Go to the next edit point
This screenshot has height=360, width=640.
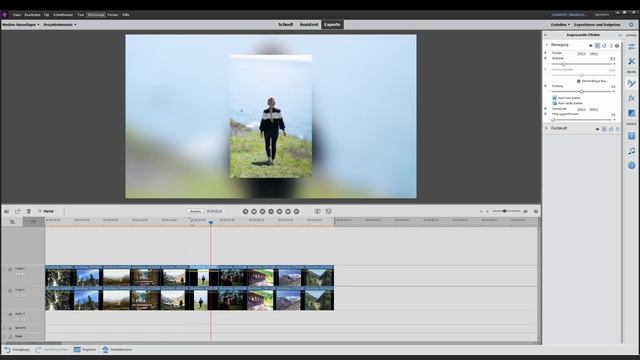click(297, 211)
